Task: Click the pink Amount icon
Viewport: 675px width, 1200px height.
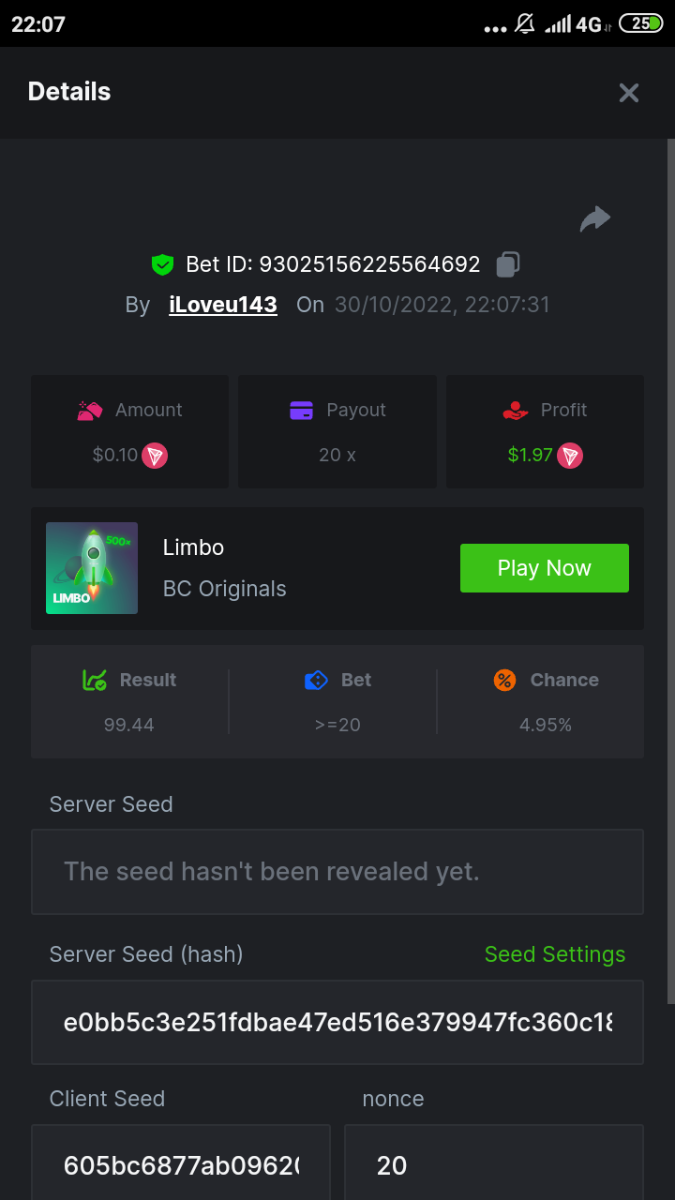Action: (91, 410)
